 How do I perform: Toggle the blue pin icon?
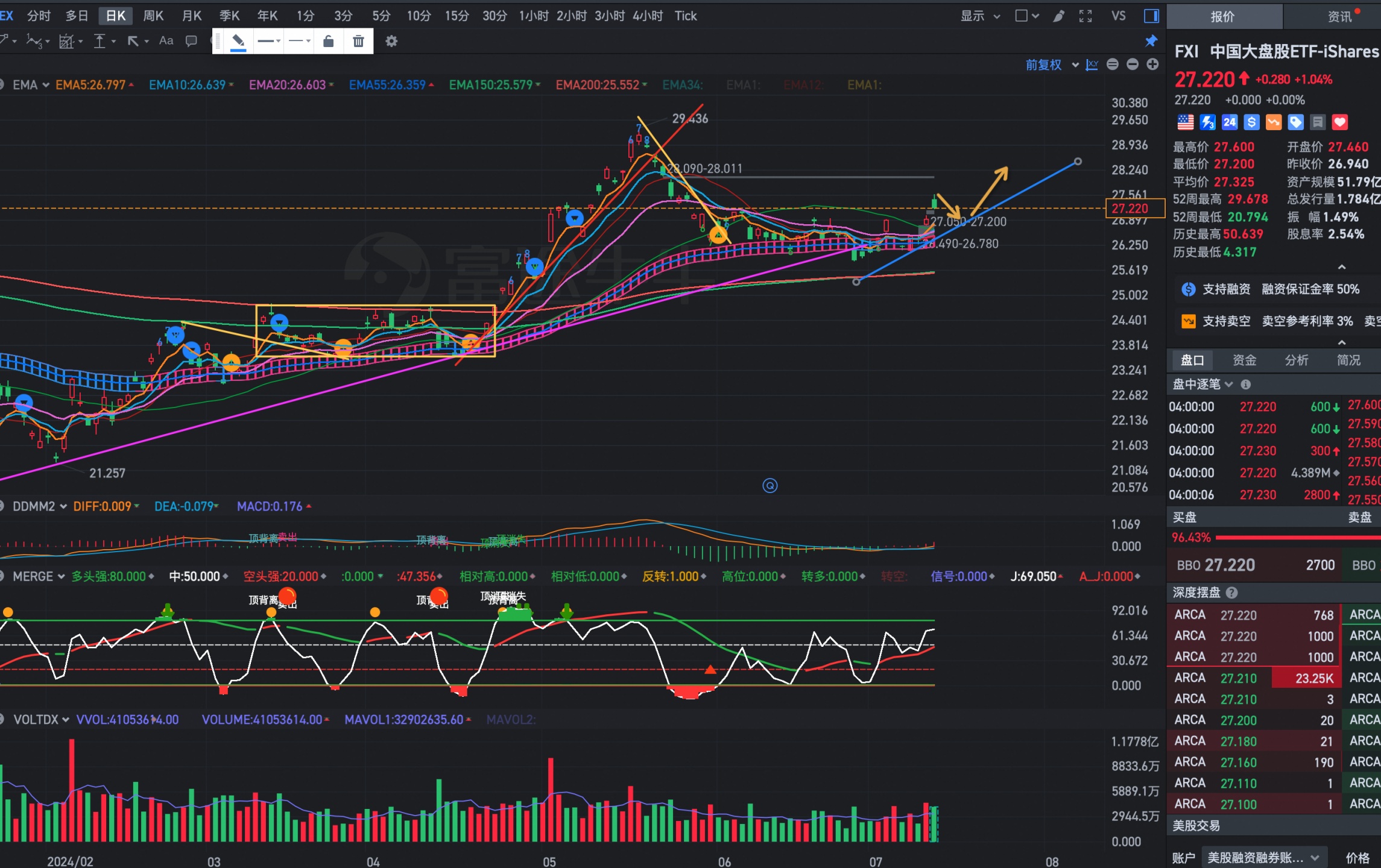[x=1151, y=41]
